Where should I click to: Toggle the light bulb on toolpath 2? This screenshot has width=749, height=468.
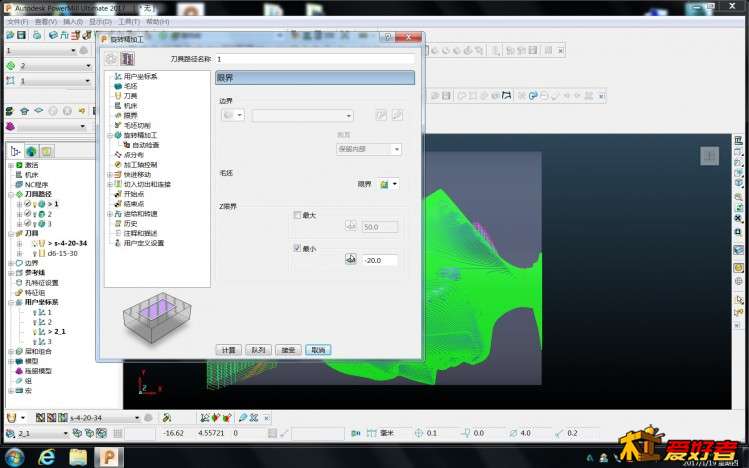pos(34,214)
